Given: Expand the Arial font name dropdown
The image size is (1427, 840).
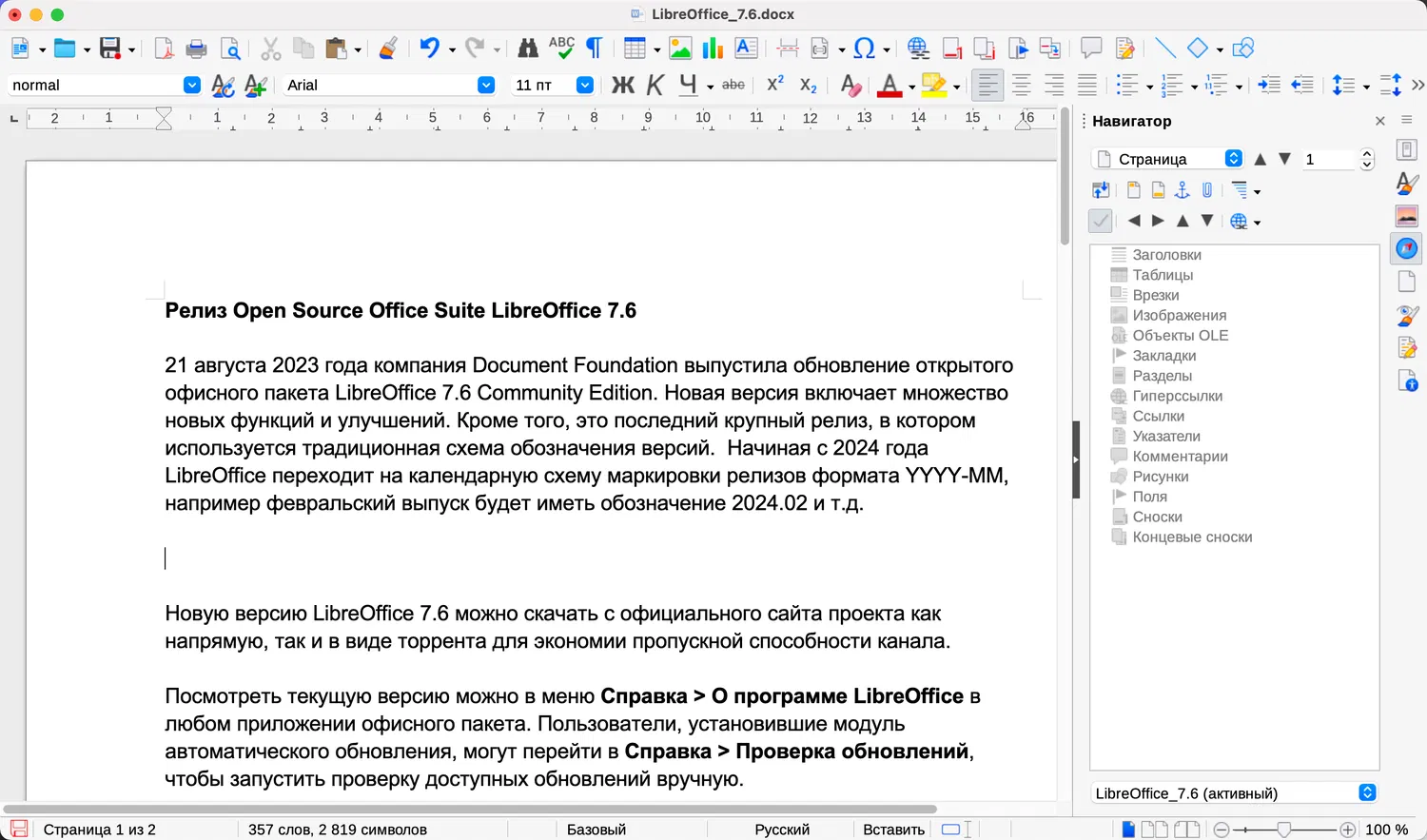Looking at the screenshot, I should coord(486,86).
